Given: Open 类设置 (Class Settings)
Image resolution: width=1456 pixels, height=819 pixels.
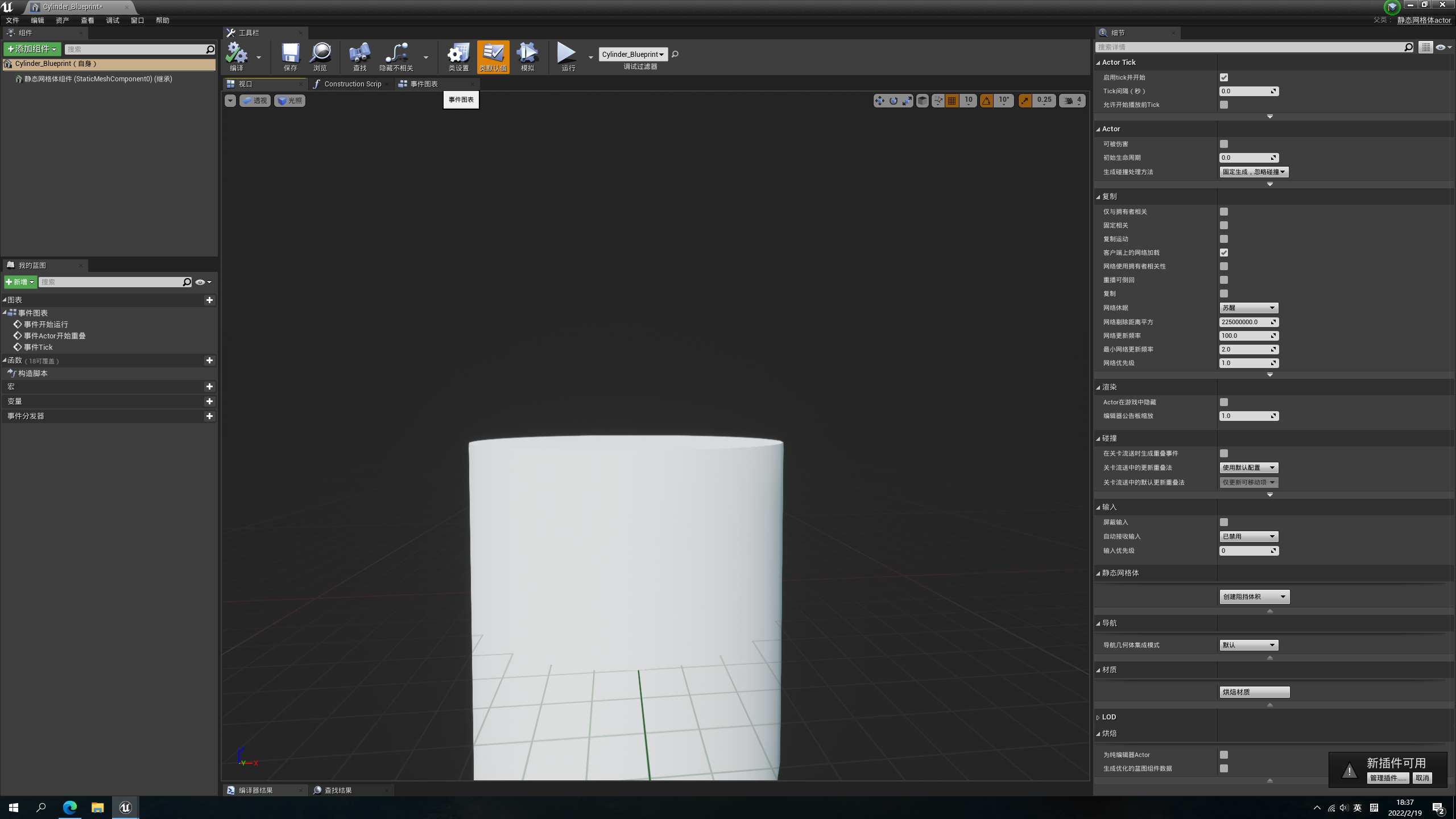Looking at the screenshot, I should pos(458,57).
